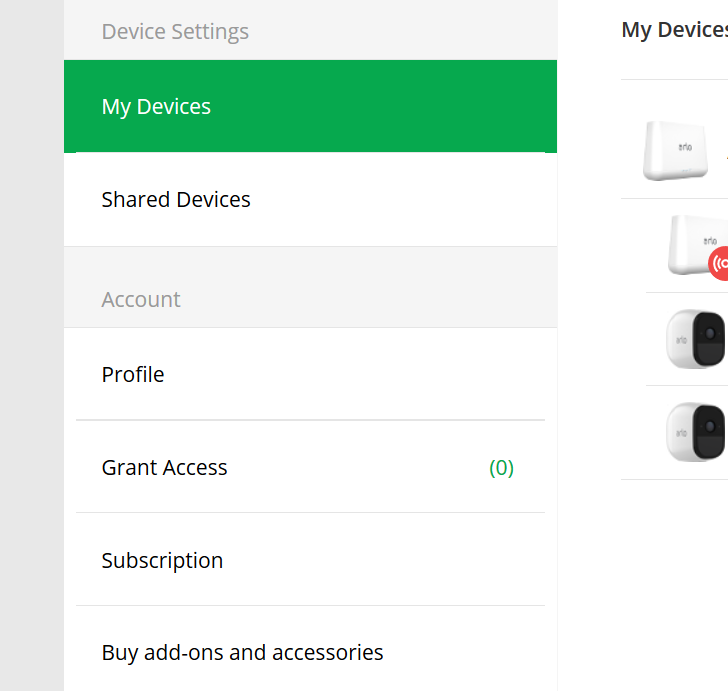Screen dimensions: 728x691
Task: Click the Device Settings section header
Action: click(175, 32)
